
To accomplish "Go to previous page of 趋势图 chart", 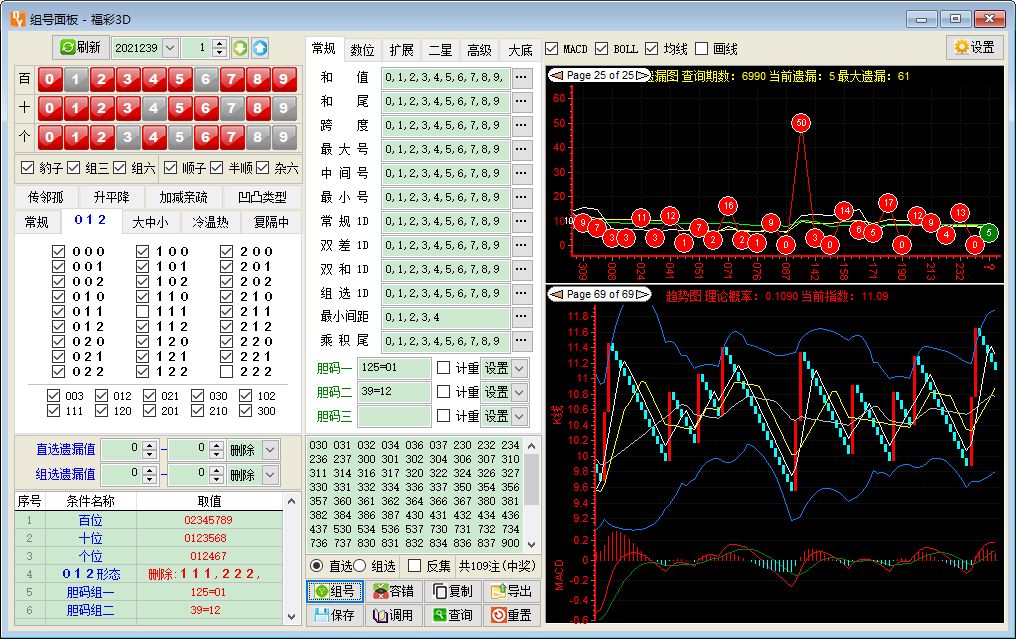I will pos(556,294).
